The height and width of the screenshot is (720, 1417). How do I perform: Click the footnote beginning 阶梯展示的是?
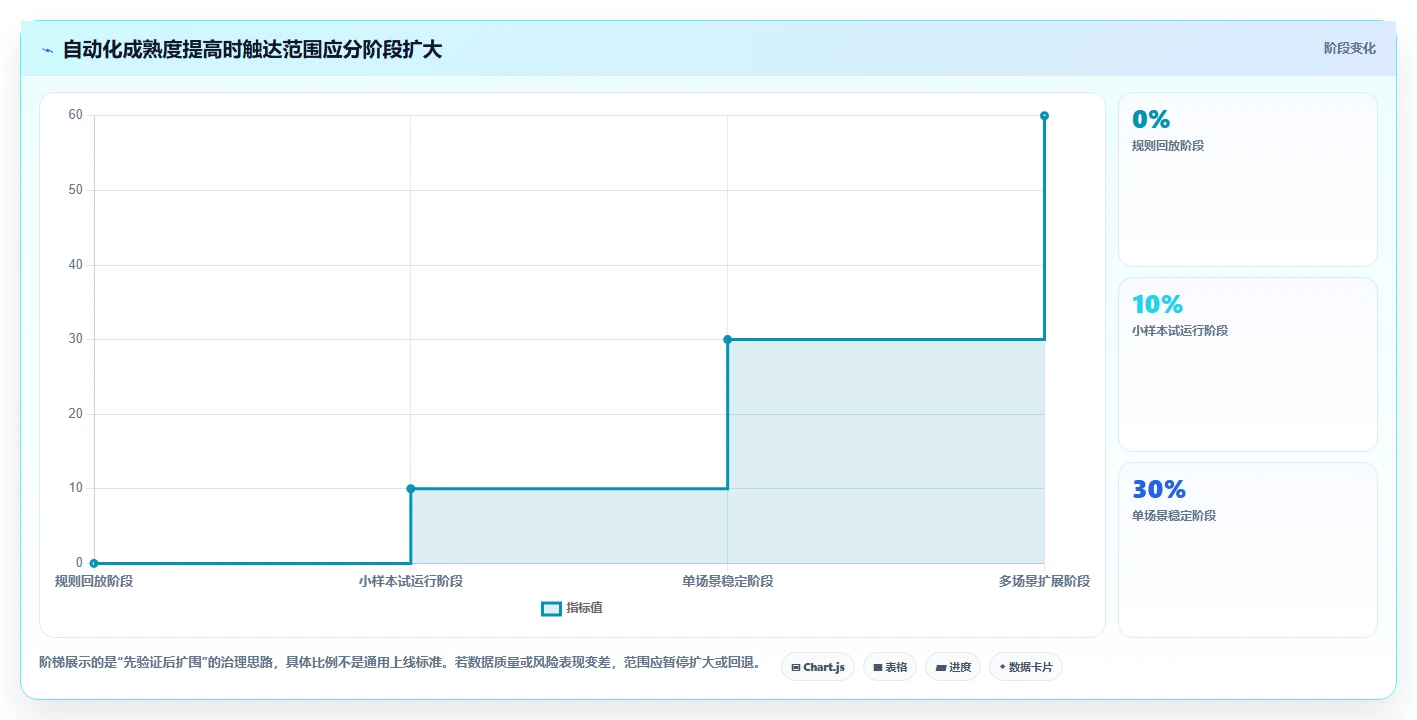[x=403, y=662]
